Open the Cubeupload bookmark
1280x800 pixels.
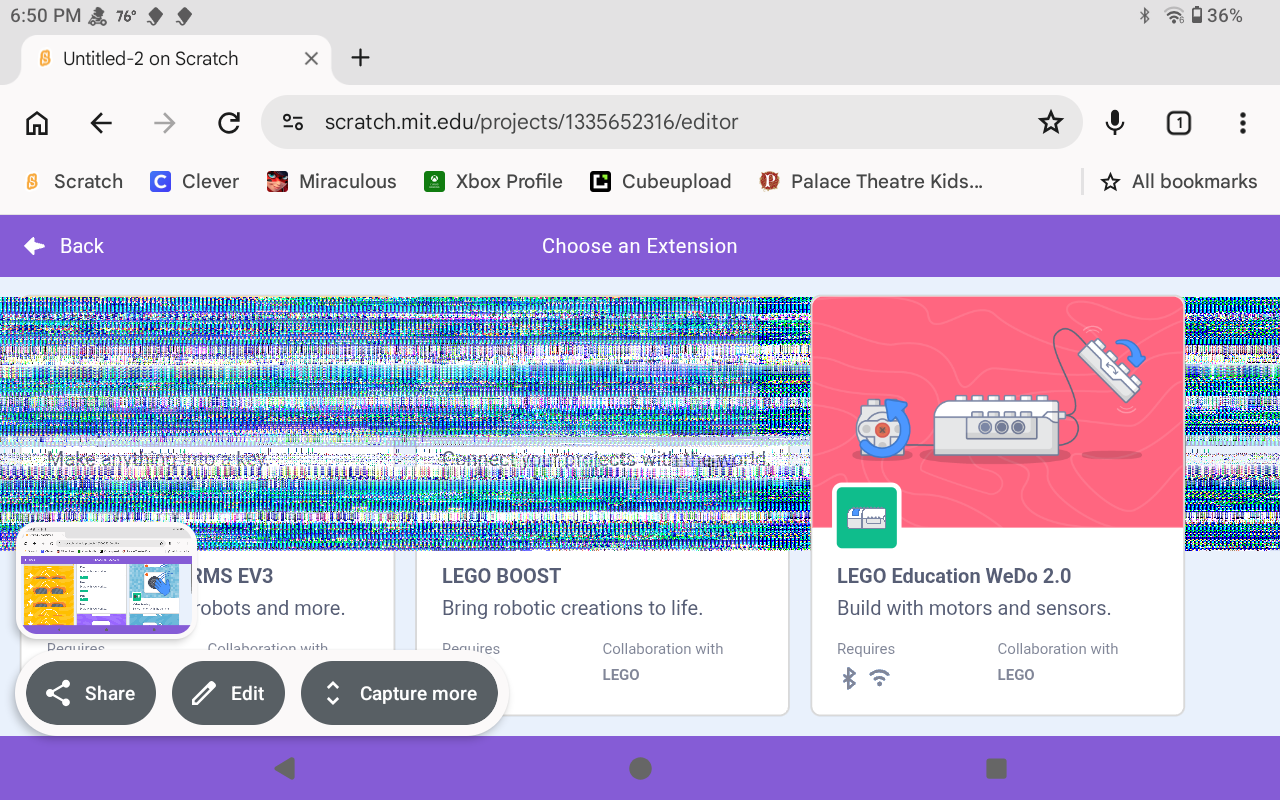tap(660, 181)
